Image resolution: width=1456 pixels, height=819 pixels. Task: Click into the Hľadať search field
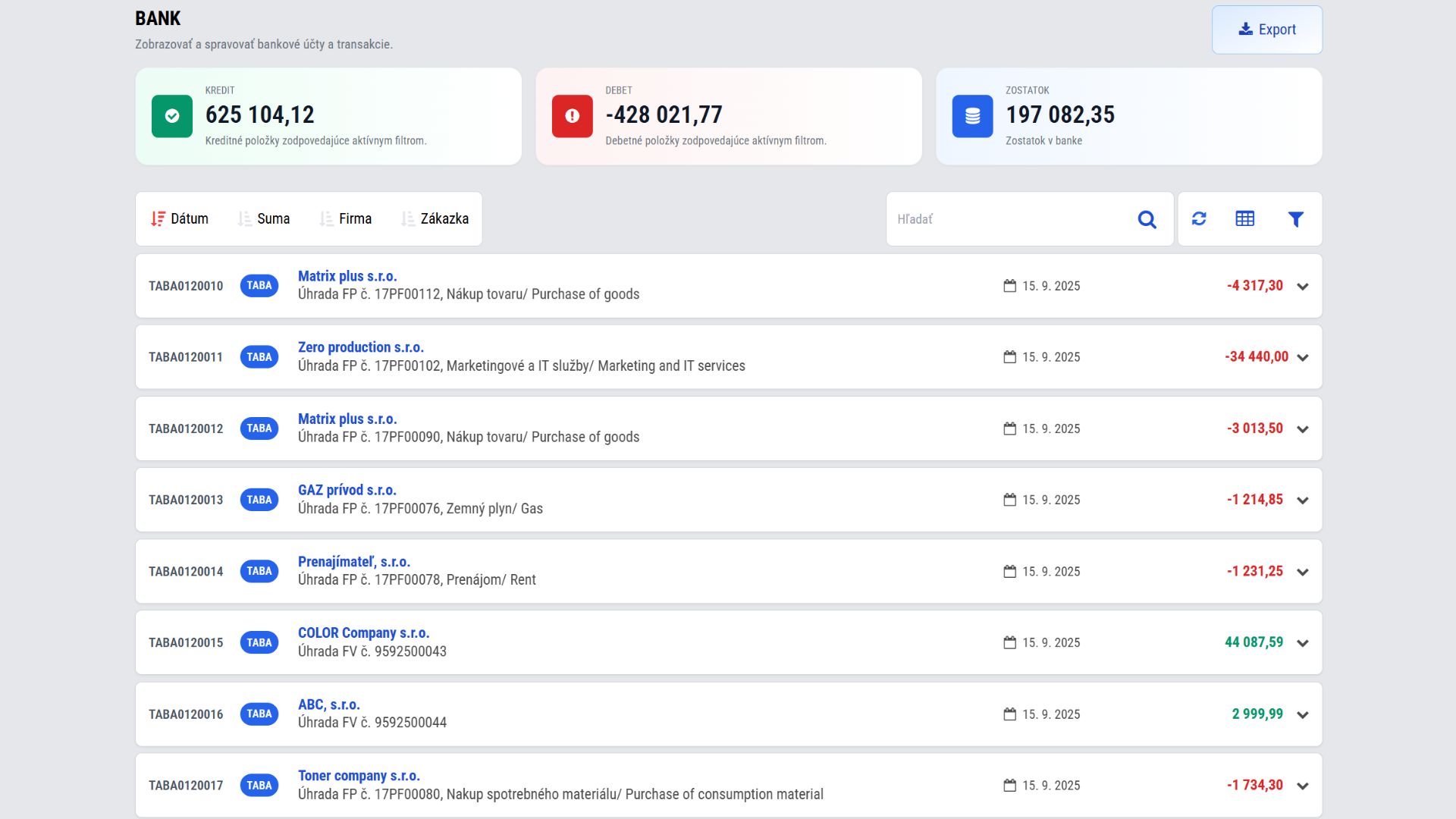coord(1009,219)
